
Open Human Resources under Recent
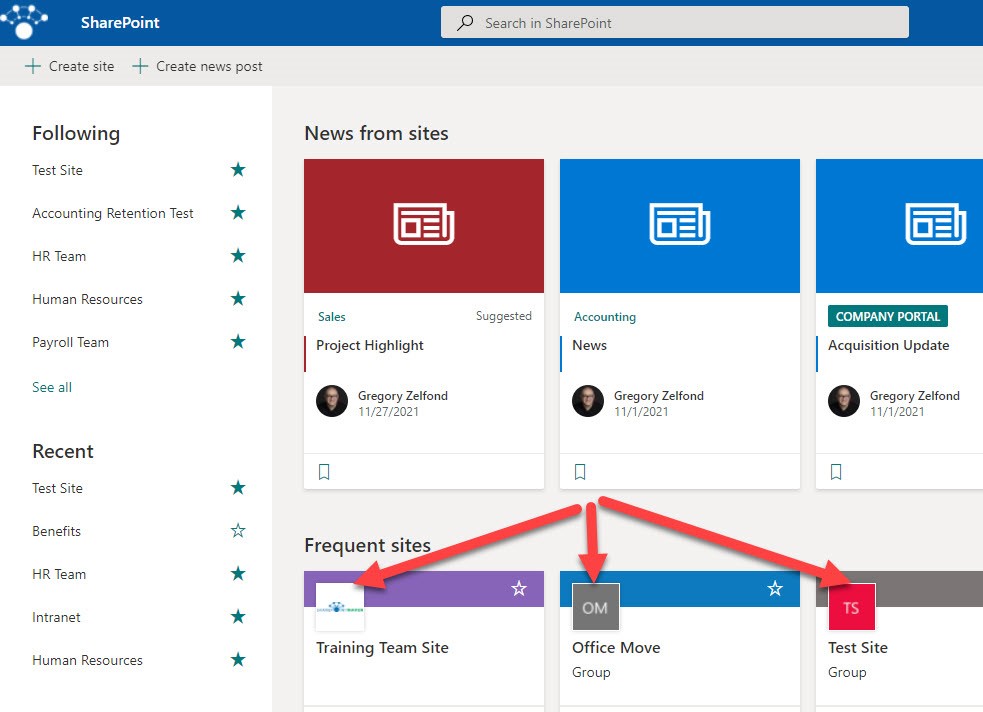click(x=87, y=661)
